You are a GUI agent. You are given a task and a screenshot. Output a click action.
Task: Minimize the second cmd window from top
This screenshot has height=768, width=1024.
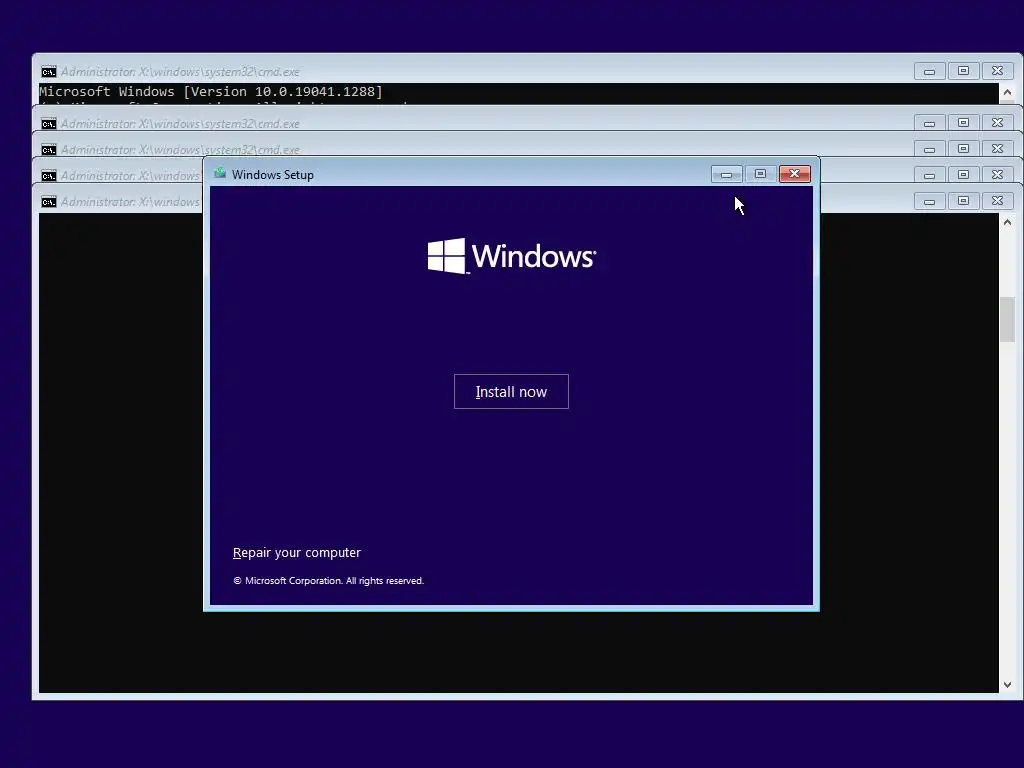pyautogui.click(x=929, y=123)
